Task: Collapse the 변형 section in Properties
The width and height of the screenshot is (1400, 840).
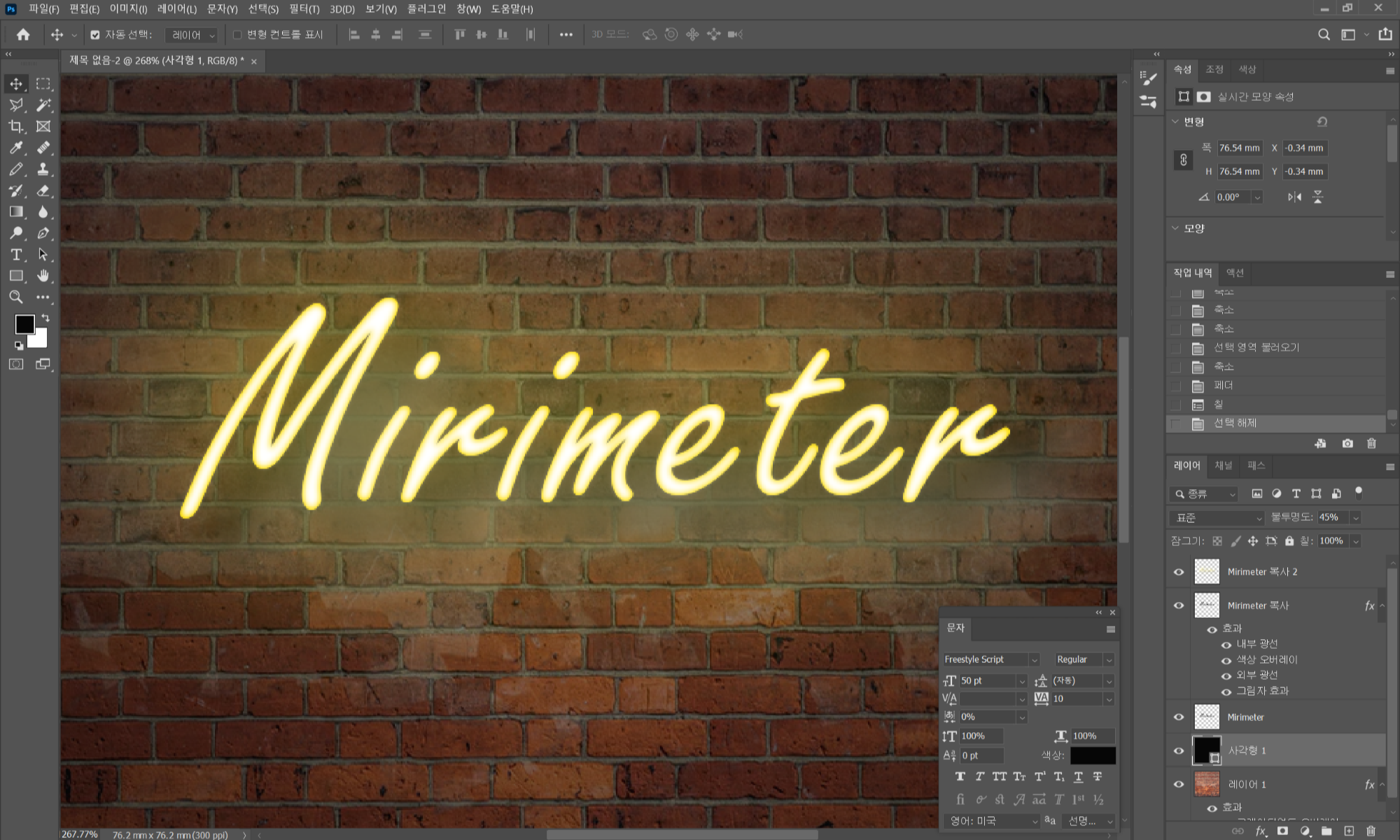Action: coord(1175,121)
